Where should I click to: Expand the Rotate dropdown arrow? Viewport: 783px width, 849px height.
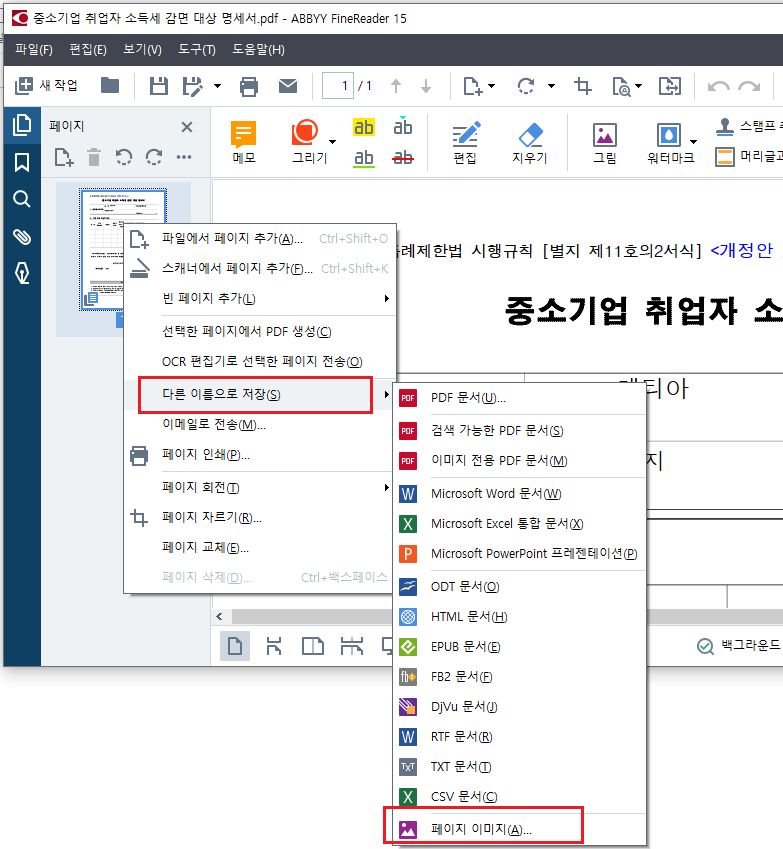click(x=551, y=86)
